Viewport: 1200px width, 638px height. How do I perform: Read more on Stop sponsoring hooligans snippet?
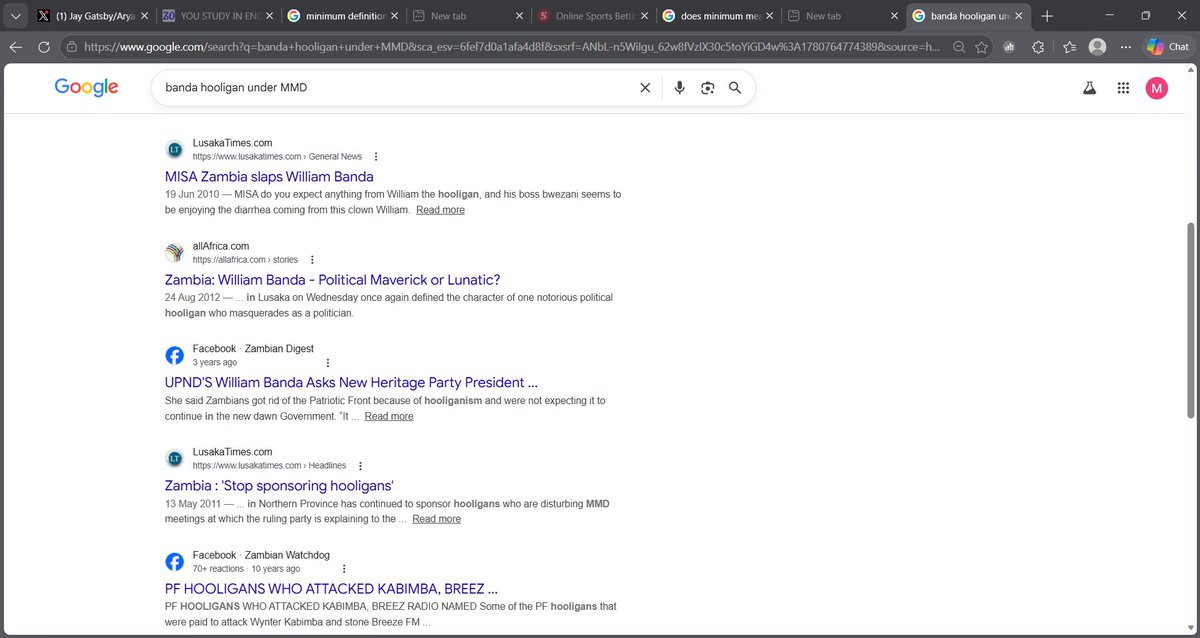coord(436,519)
